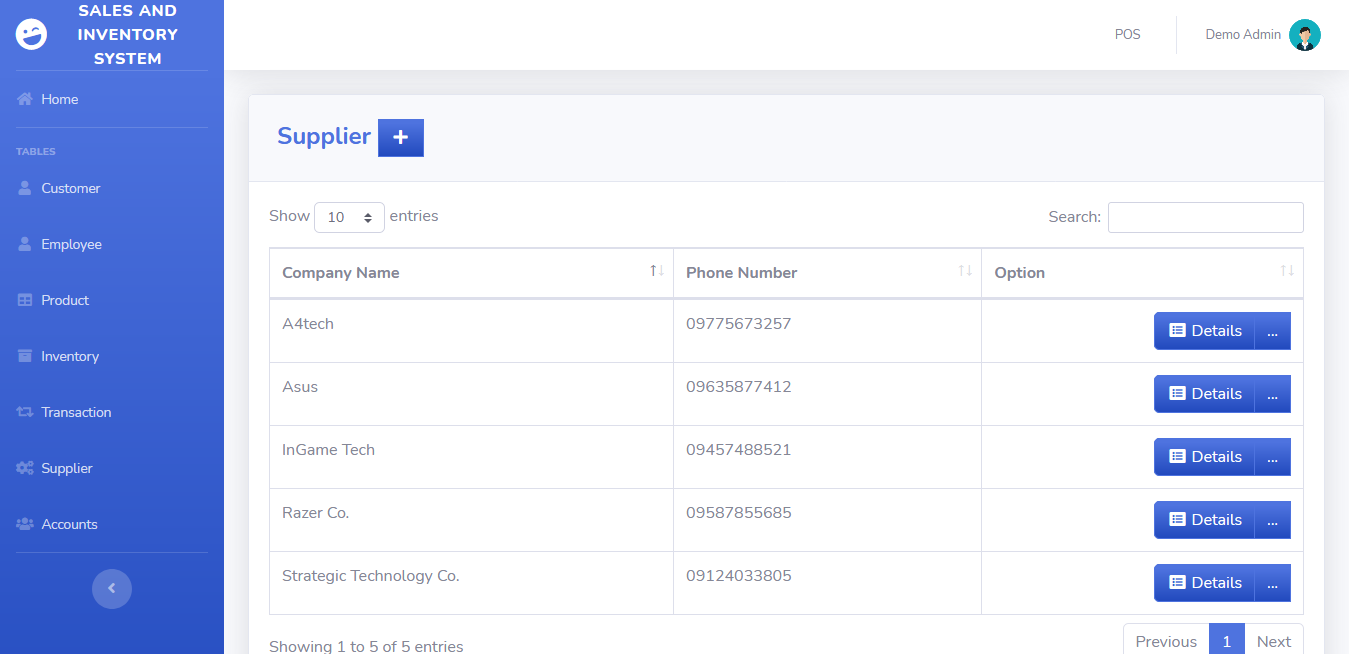
Task: Collapse the sidebar with the chevron toggle
Action: (112, 588)
